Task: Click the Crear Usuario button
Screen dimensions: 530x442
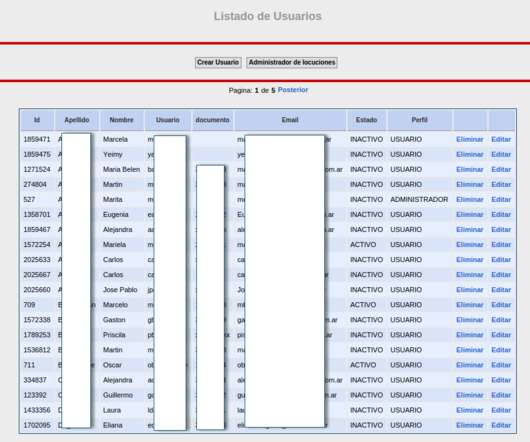Action: pyautogui.click(x=218, y=63)
